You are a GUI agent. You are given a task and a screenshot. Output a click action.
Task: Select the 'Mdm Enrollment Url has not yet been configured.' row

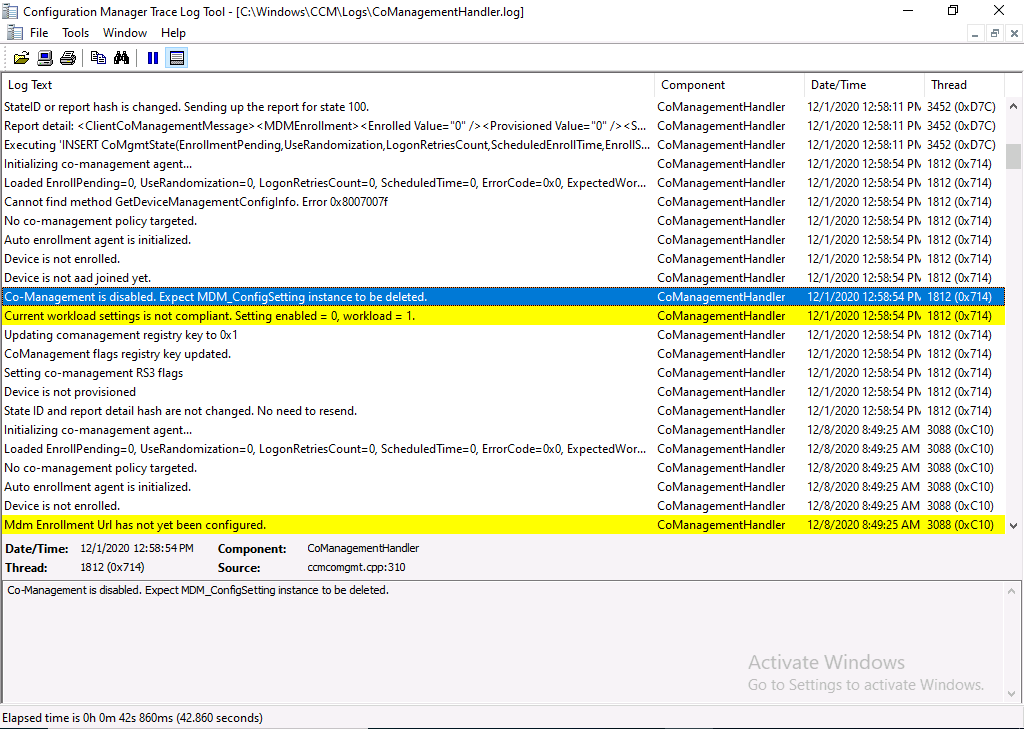[x=503, y=525]
